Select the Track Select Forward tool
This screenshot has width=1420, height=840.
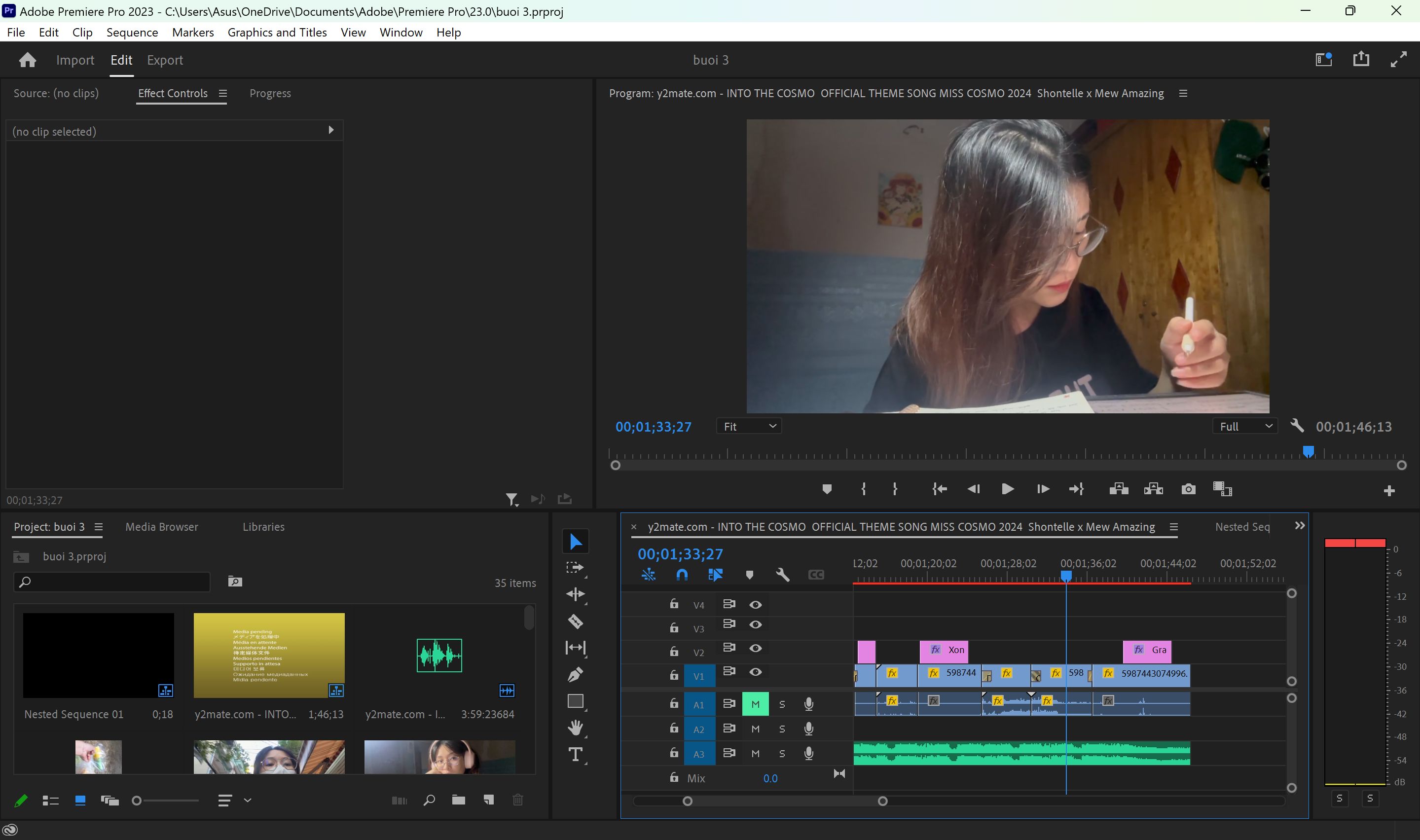coord(575,567)
